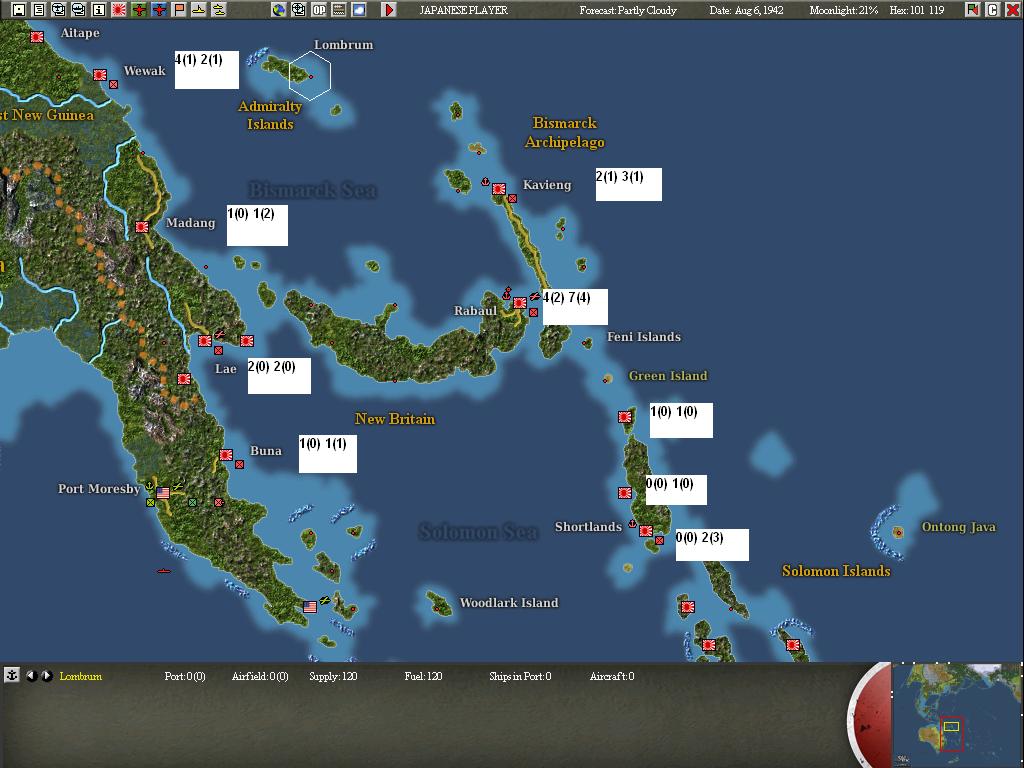Click the floppy disk save icon
This screenshot has width=1024, height=768.
pyautogui.click(x=19, y=10)
